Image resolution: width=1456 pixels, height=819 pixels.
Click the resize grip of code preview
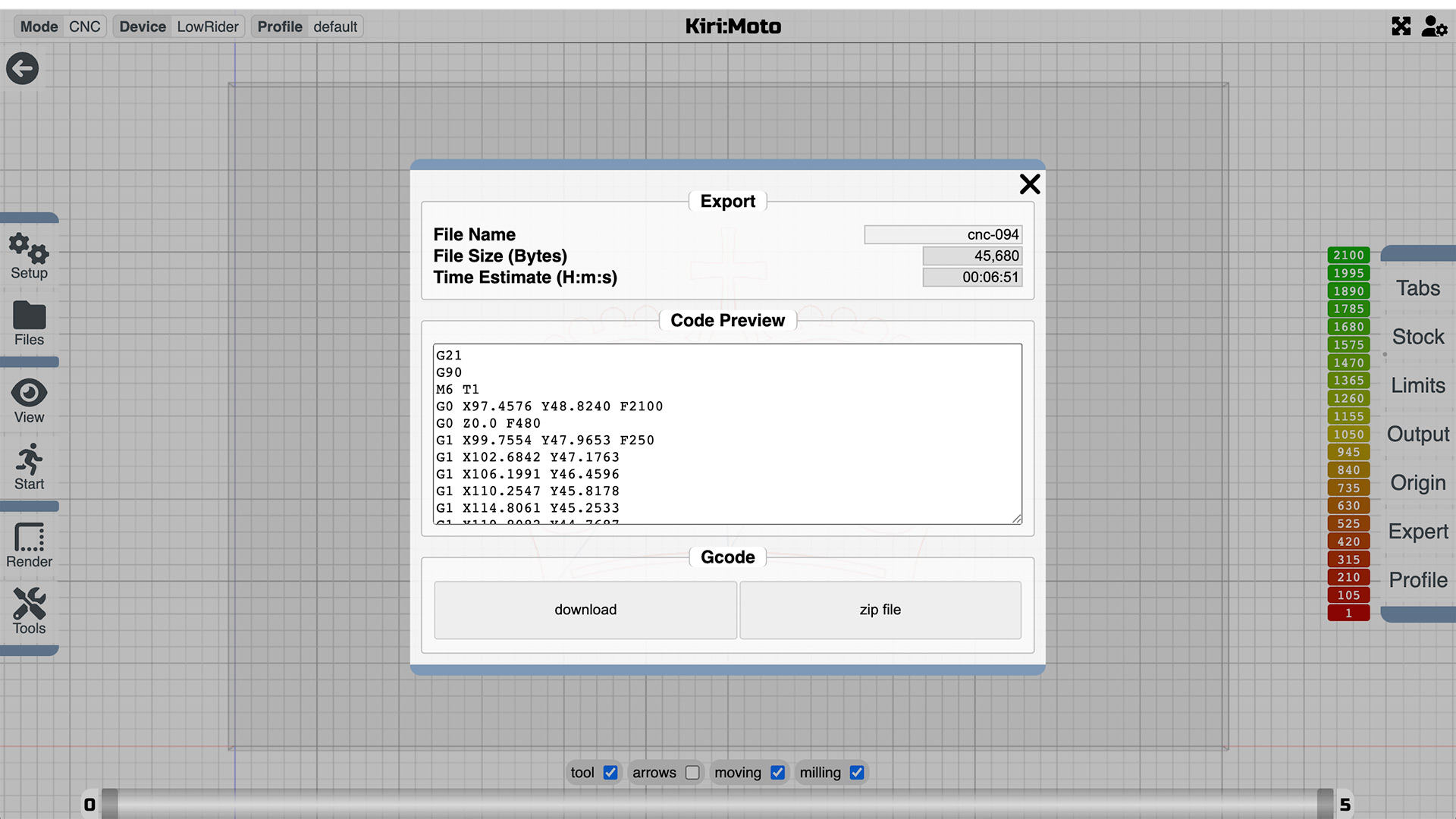click(x=1016, y=519)
